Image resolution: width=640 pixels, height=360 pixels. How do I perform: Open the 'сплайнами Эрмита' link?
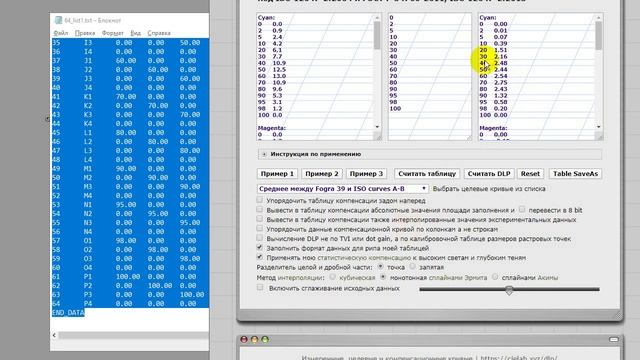coord(458,278)
